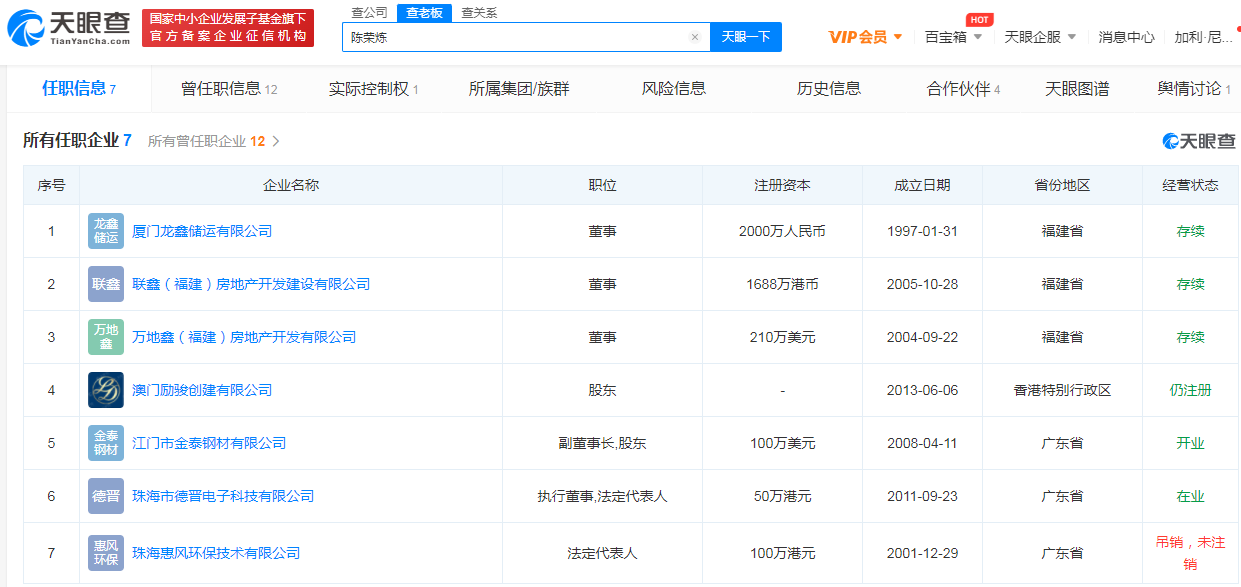Clear the search box with X icon

click(x=695, y=37)
